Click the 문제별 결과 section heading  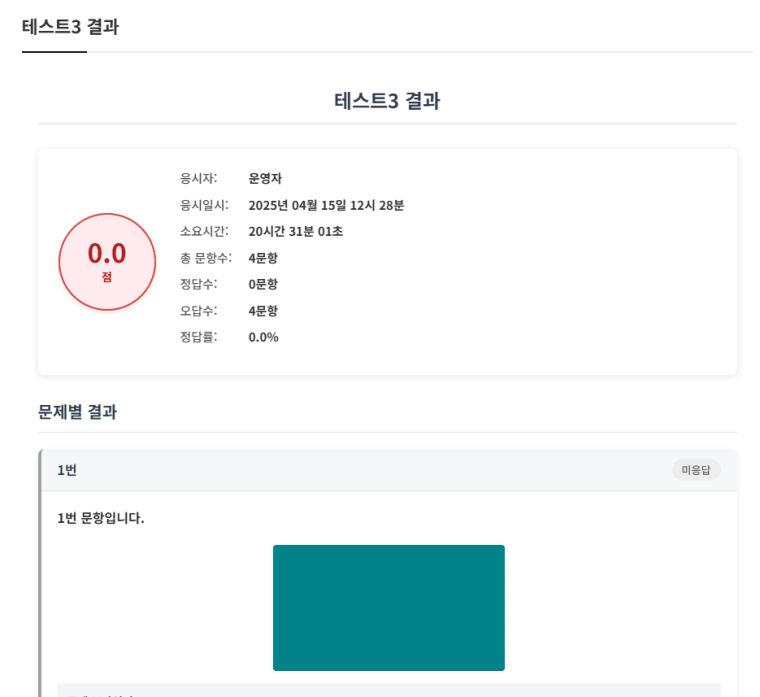tap(77, 412)
